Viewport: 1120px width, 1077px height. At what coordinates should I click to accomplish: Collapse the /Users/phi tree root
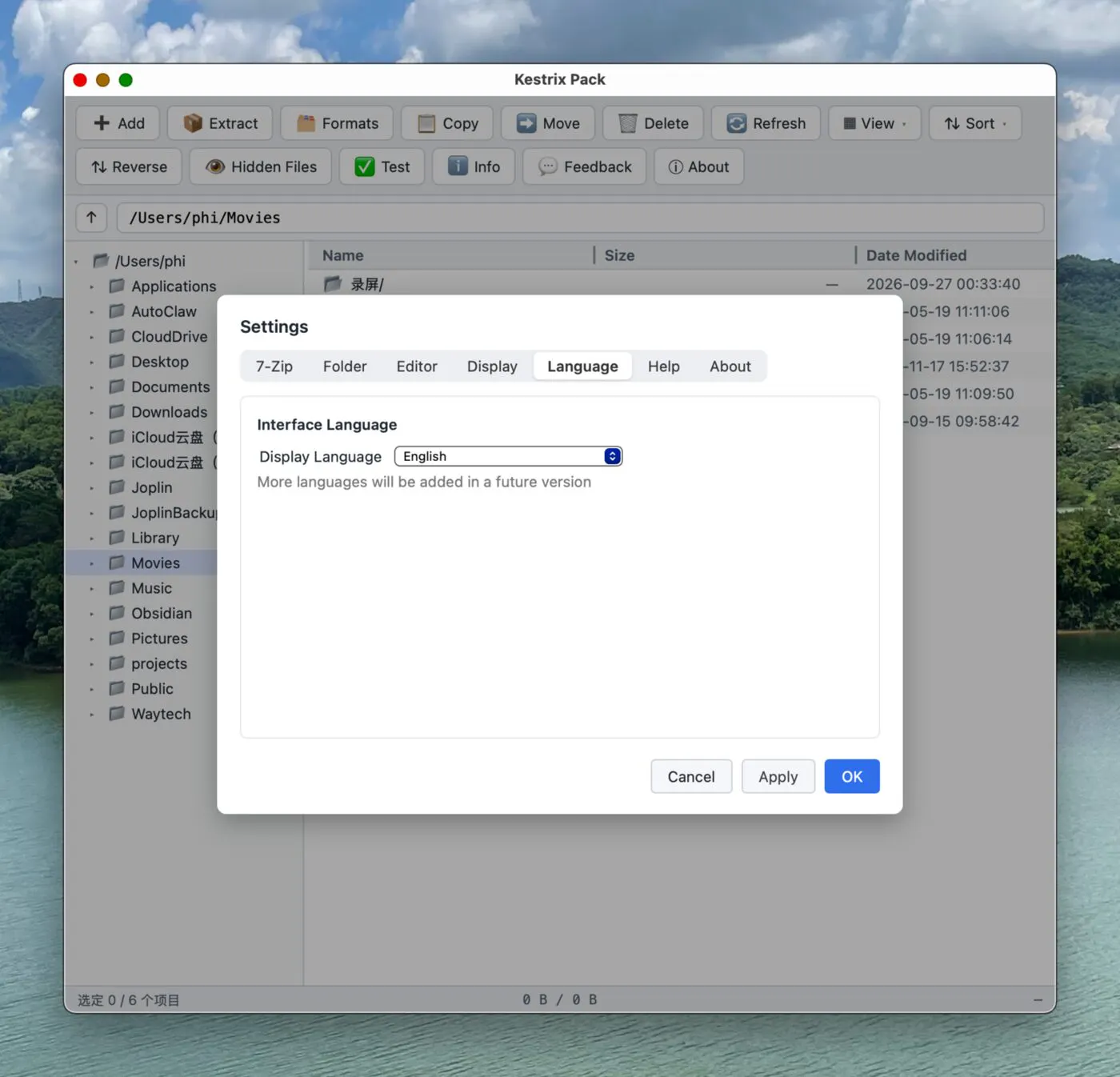tap(77, 262)
